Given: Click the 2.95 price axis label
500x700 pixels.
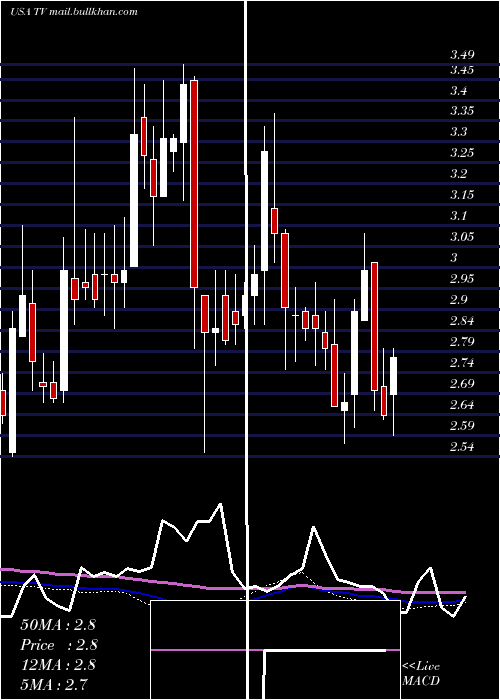Looking at the screenshot, I should coord(462,279).
